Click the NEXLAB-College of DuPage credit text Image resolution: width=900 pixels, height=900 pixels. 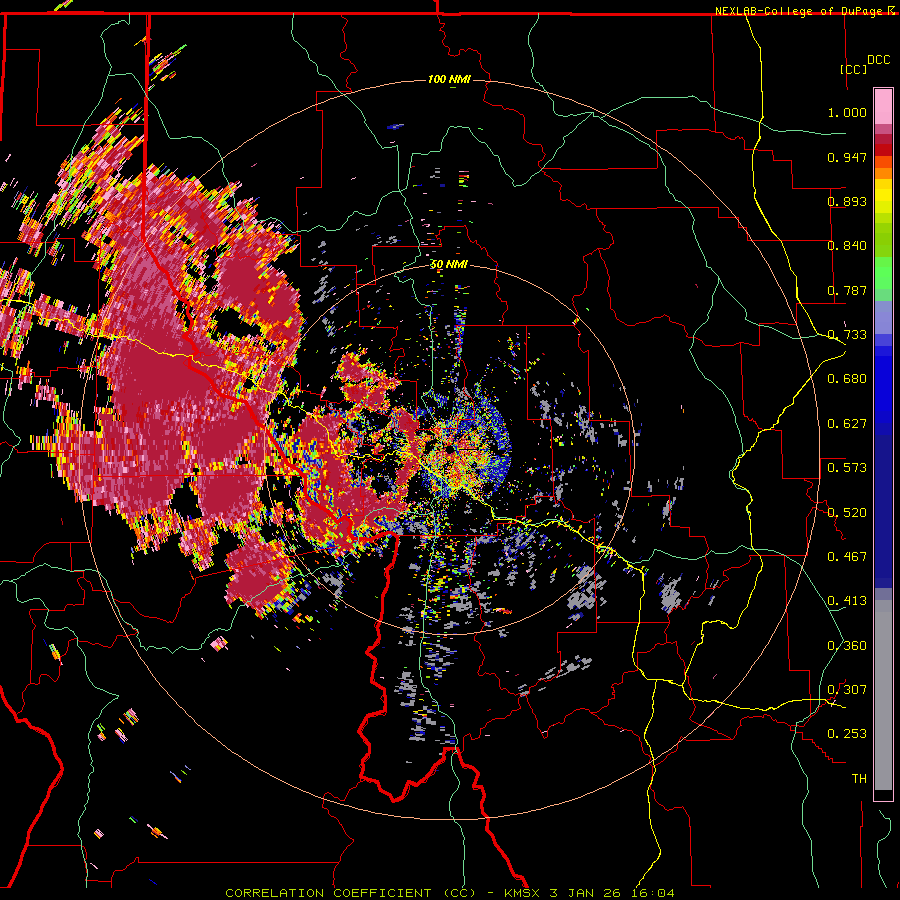pyautogui.click(x=798, y=11)
